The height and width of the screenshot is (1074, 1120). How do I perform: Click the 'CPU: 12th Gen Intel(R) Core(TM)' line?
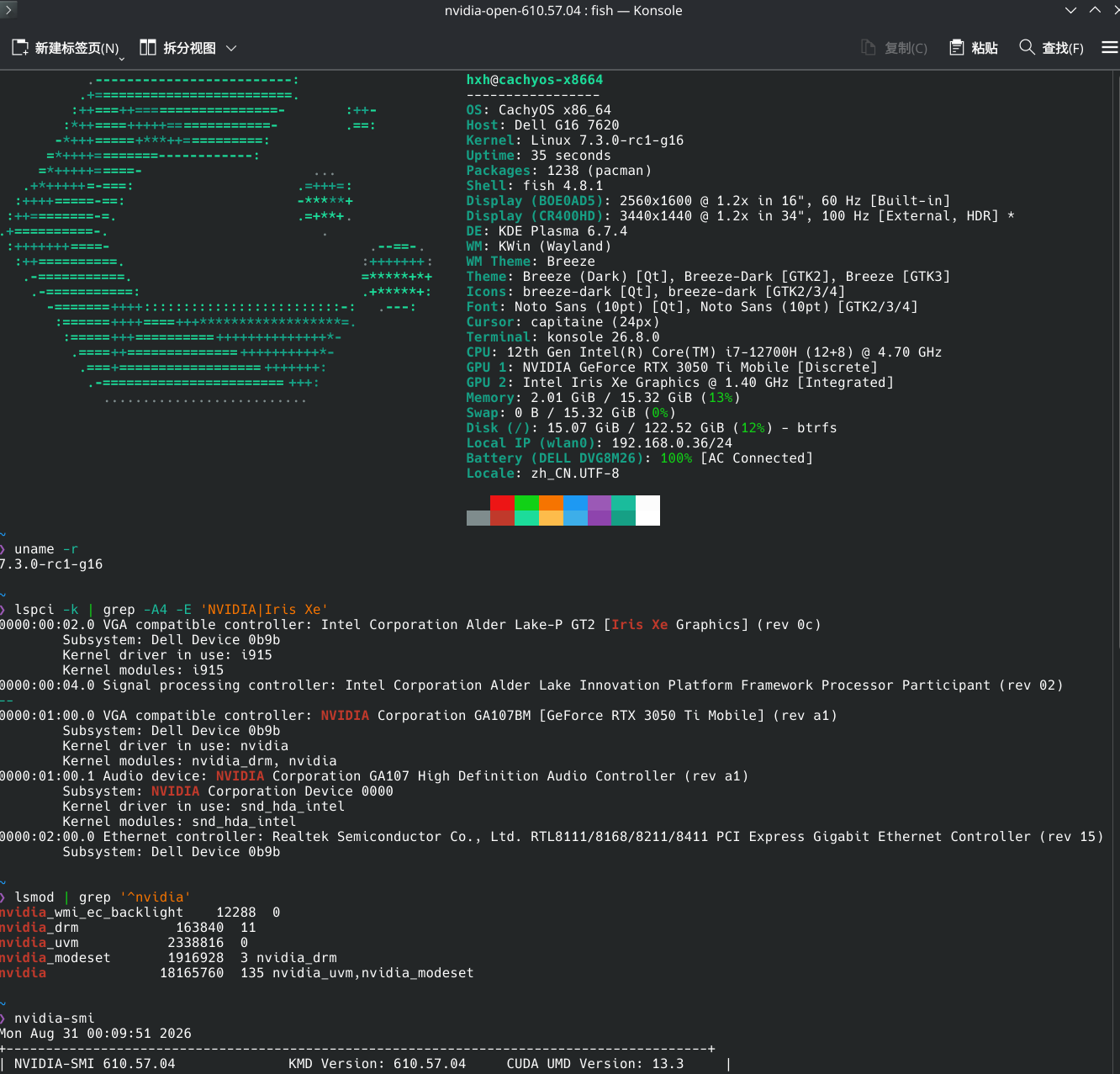tap(705, 352)
